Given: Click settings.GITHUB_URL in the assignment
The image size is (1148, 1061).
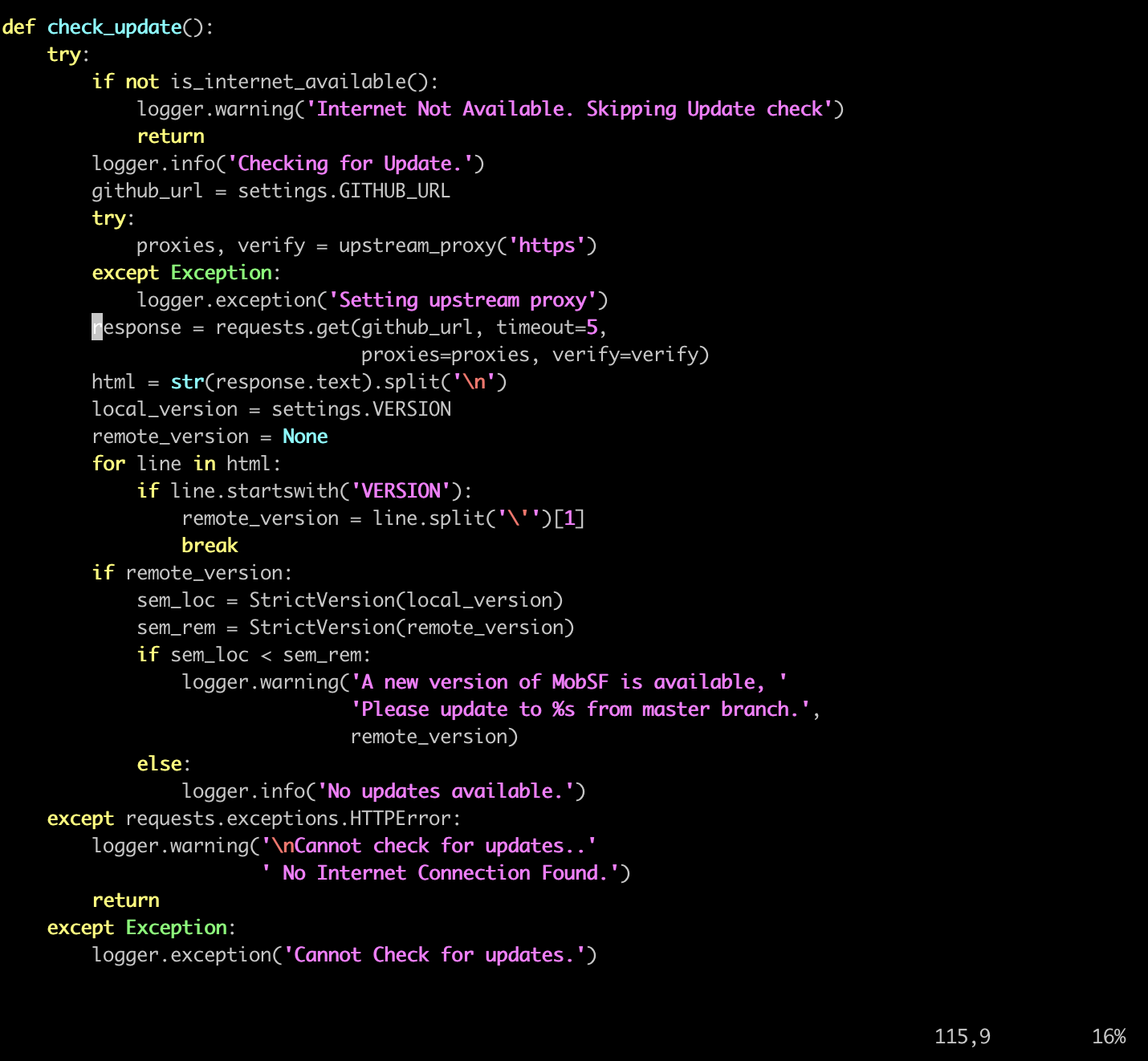Looking at the screenshot, I should point(344,191).
